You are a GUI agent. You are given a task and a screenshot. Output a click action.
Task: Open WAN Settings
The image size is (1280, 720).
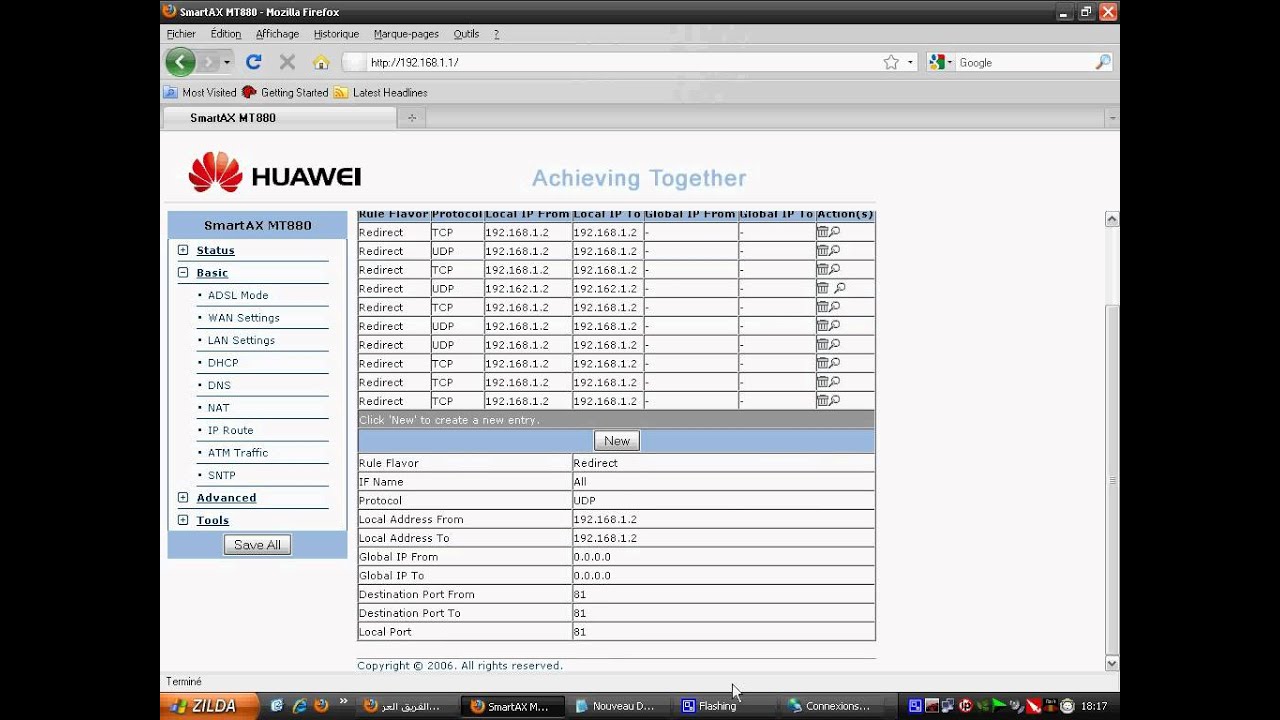[244, 318]
